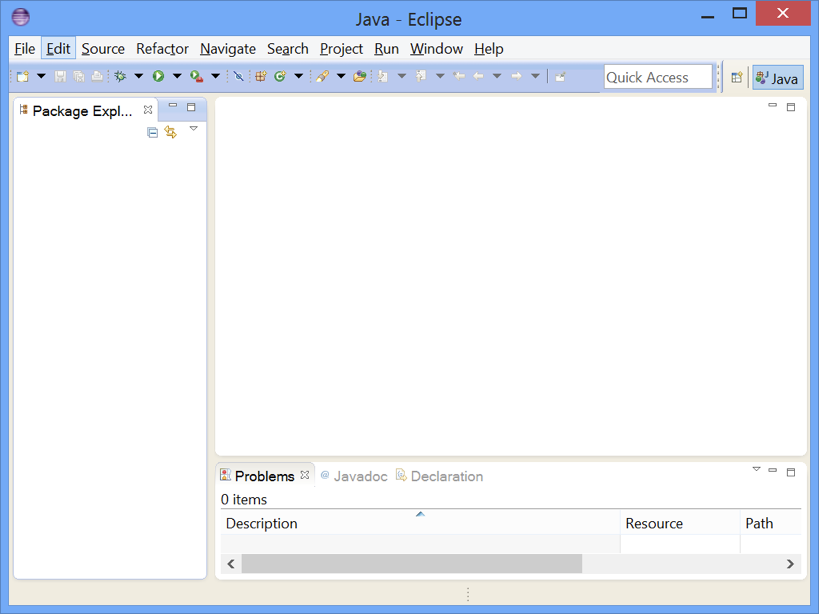
Task: Click the Save disk icon
Action: tap(61, 77)
